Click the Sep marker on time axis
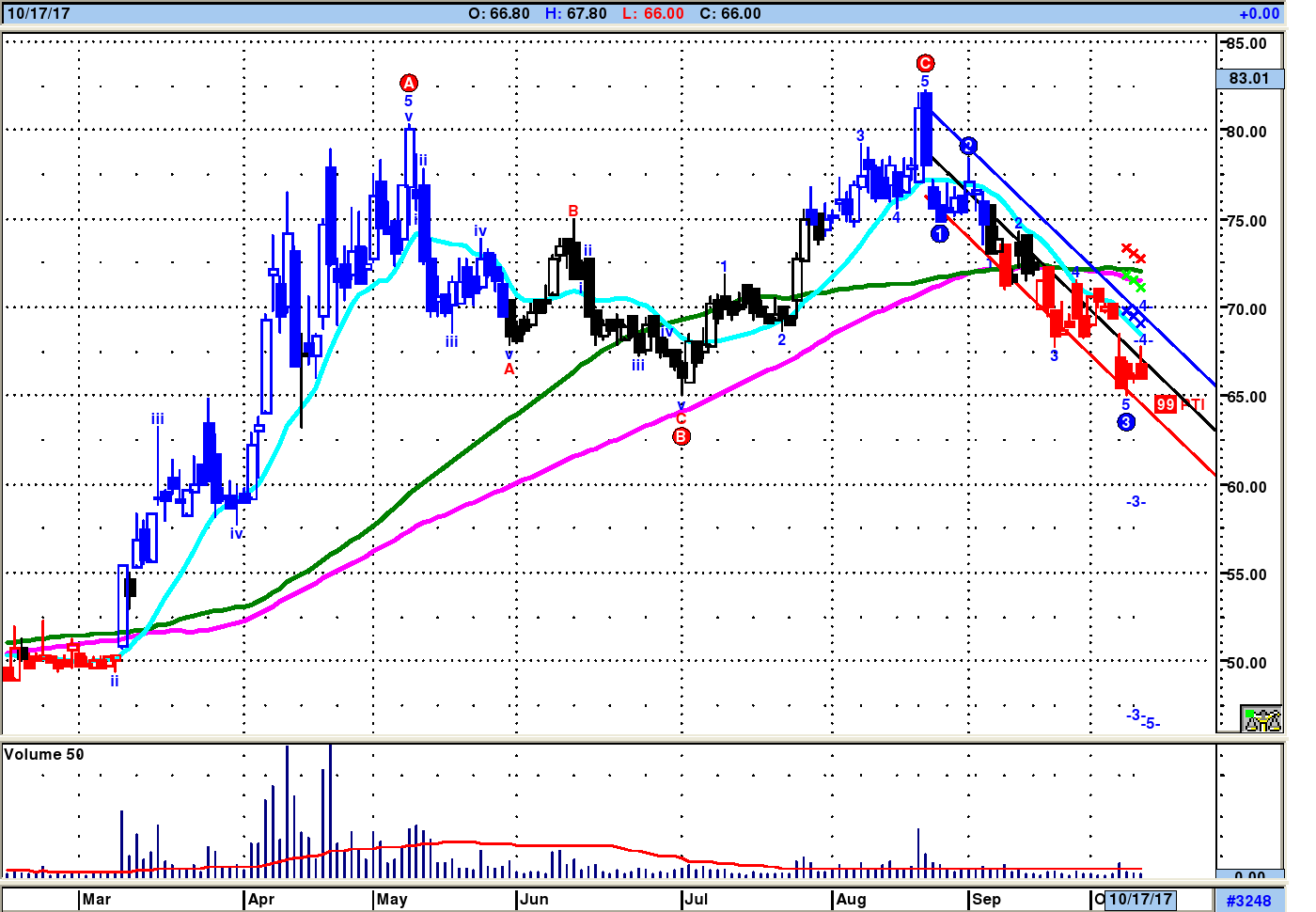 point(986,899)
